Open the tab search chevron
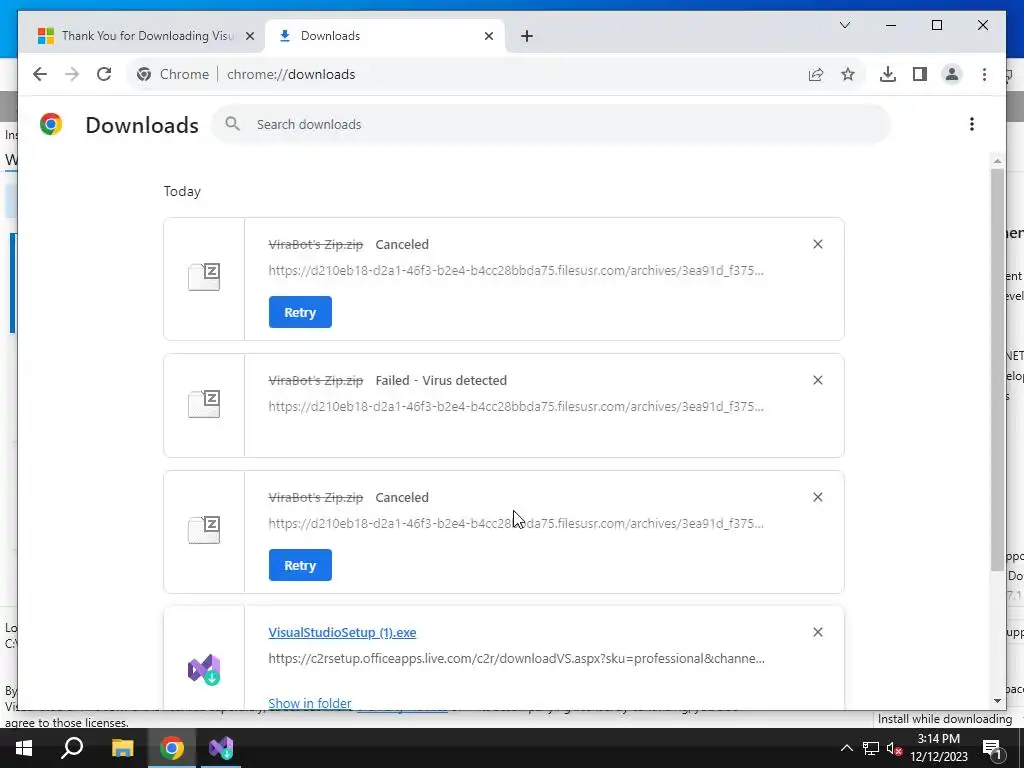The image size is (1024, 768). (844, 25)
